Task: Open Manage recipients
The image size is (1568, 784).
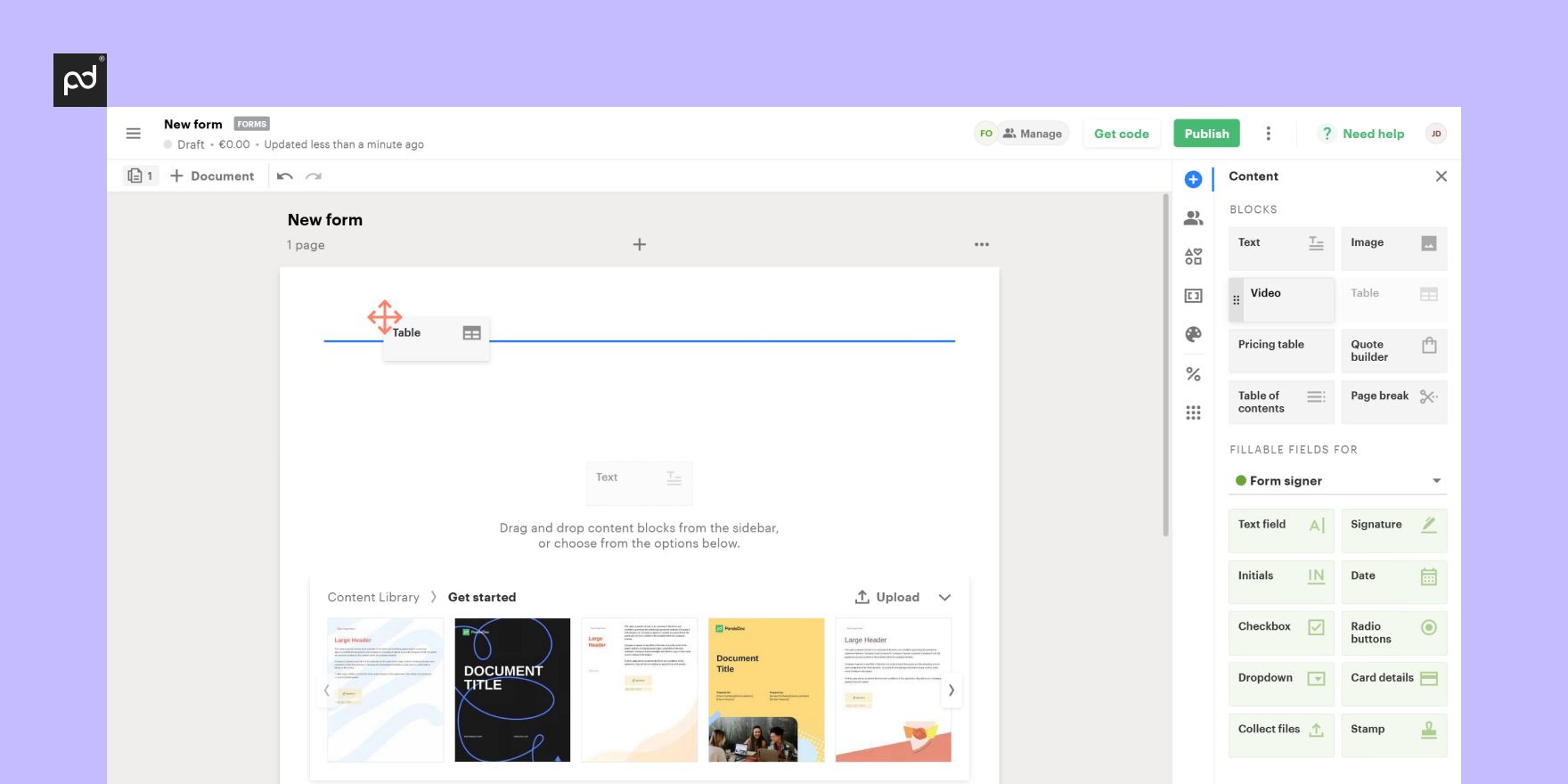Action: [x=1033, y=134]
